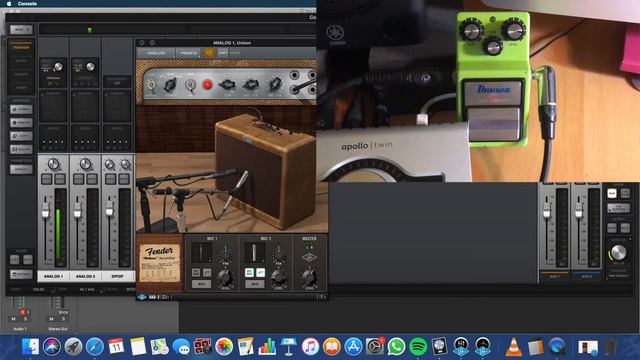This screenshot has height=360, width=640.
Task: Click the Settings button in Console sidebar
Action: click(21, 274)
